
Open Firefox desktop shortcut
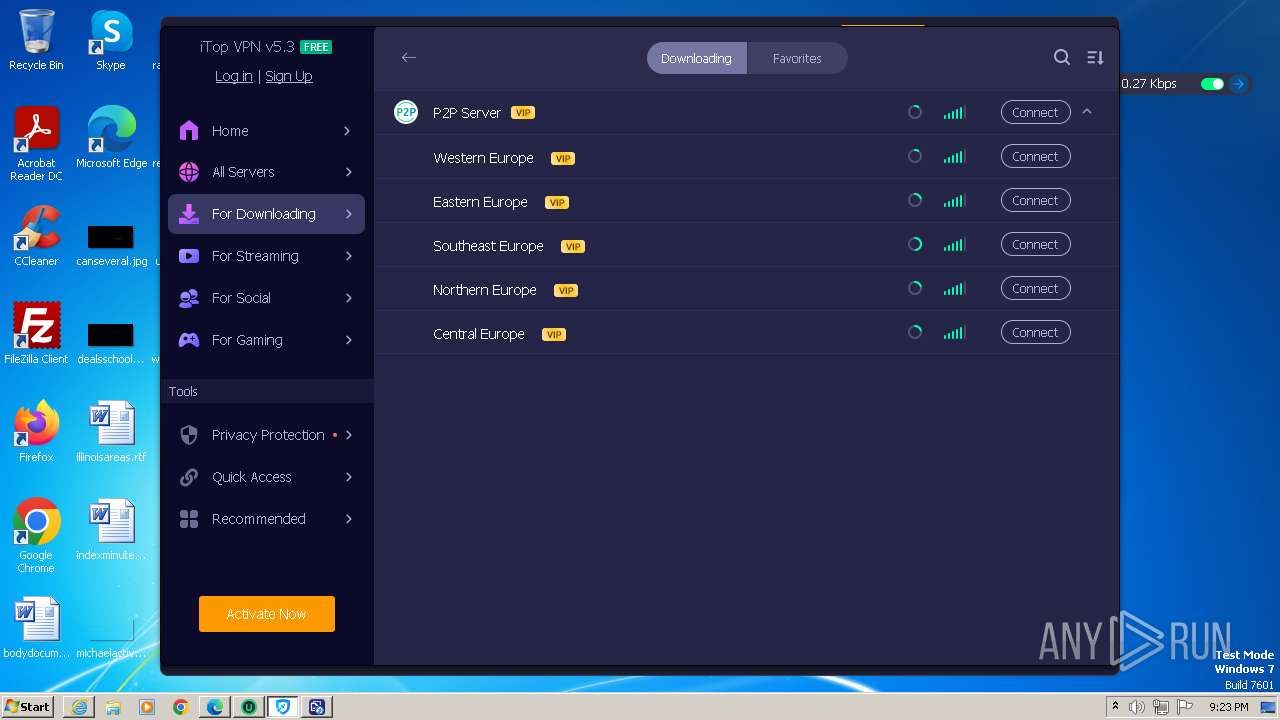(x=36, y=431)
